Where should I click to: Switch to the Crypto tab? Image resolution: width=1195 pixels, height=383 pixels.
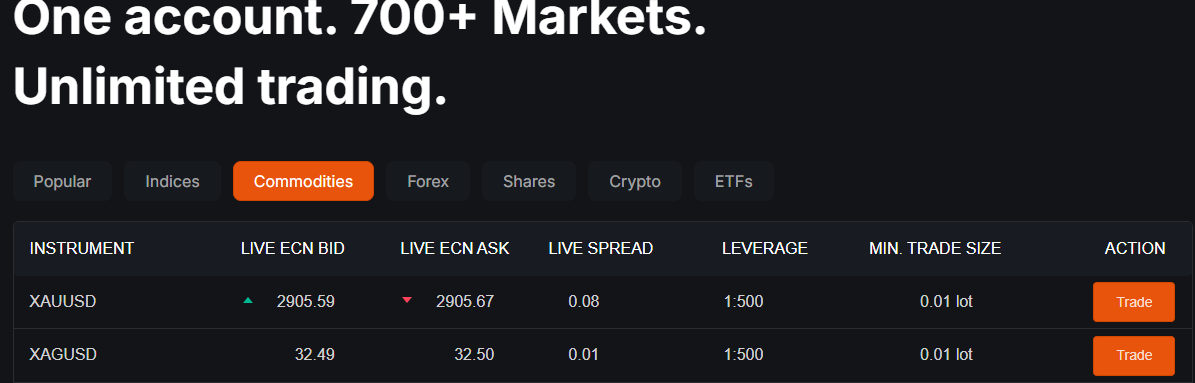635,181
